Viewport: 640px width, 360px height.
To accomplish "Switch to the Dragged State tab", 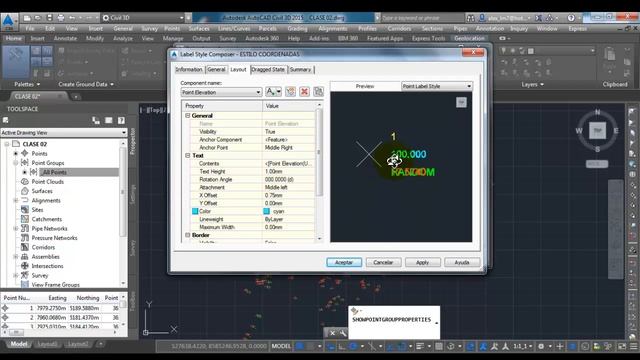I will (x=268, y=69).
